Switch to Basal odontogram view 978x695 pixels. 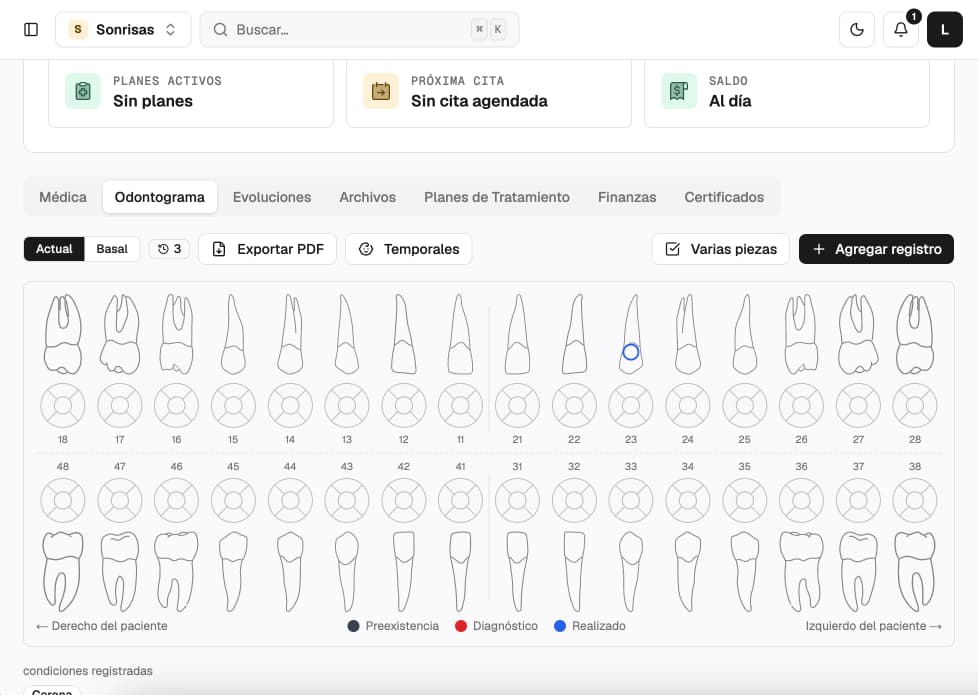pos(112,249)
